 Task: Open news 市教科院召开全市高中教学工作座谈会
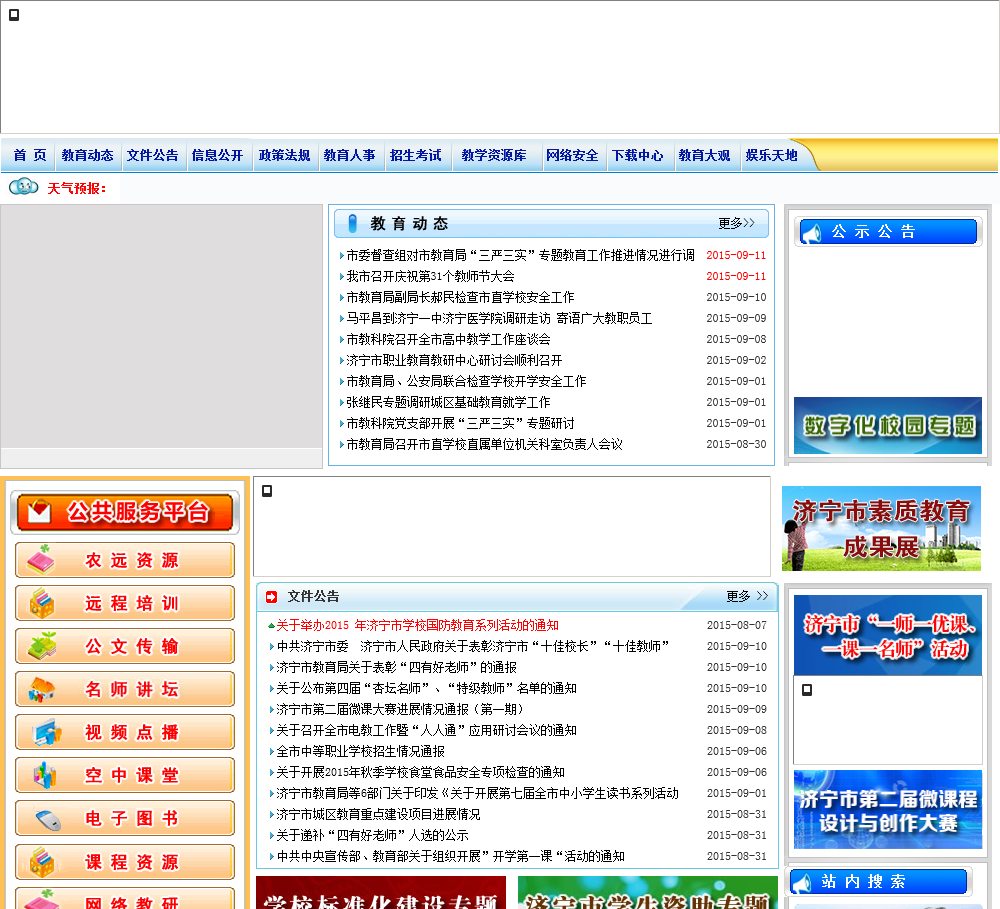click(x=448, y=339)
